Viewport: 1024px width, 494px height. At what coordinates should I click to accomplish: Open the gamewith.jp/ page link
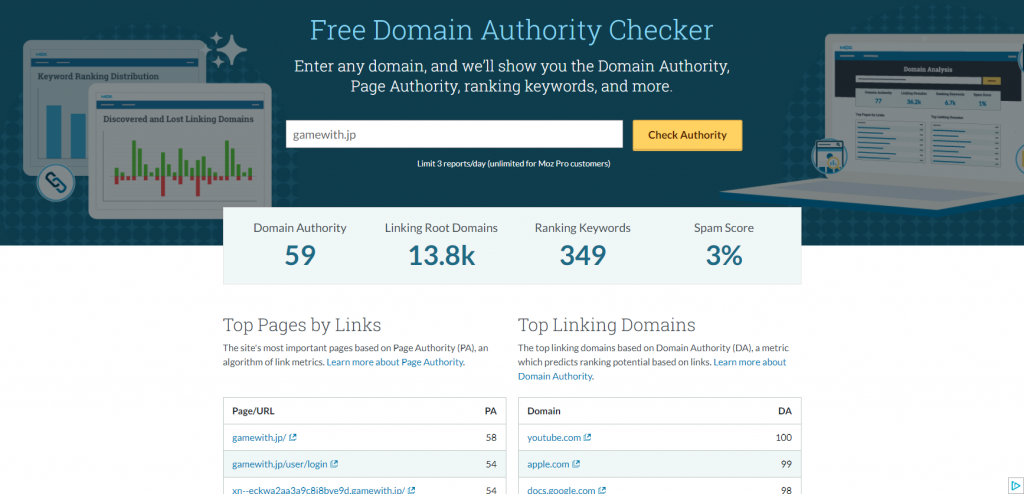click(258, 438)
